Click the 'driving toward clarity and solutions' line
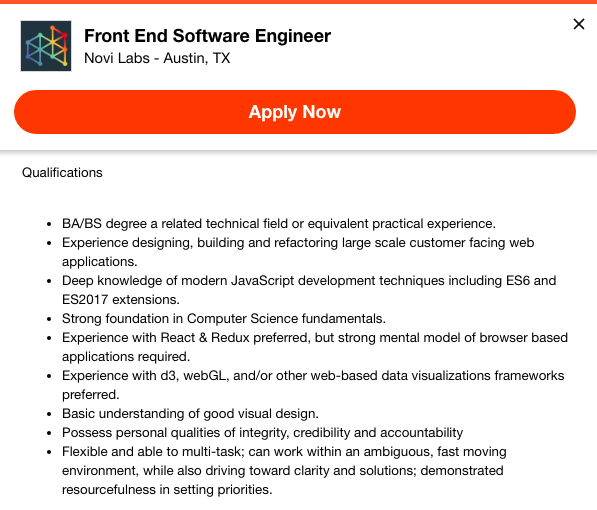Viewport: 597px width, 510px height. 283,470
